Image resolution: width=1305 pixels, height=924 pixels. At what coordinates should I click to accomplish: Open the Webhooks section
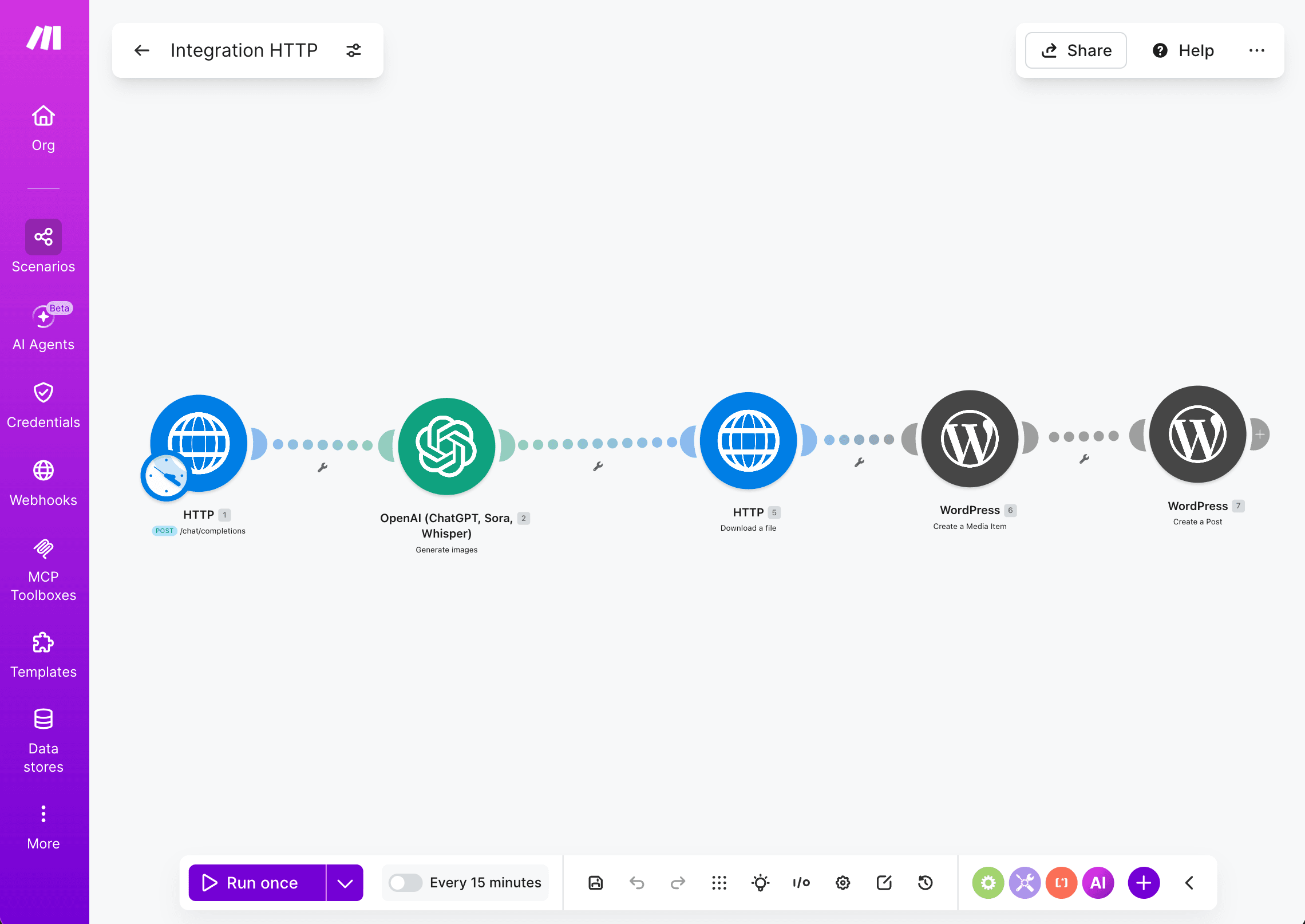[x=43, y=484]
